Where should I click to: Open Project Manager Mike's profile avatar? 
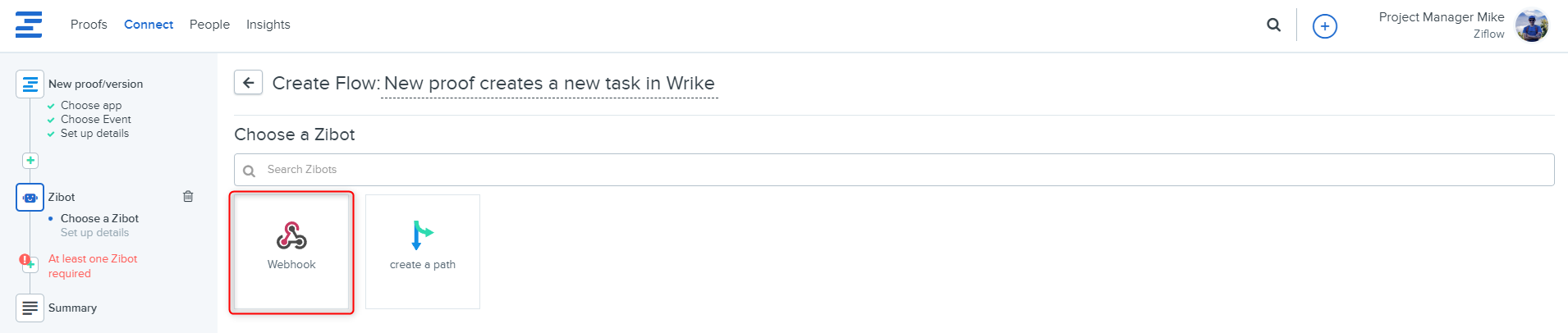[x=1531, y=25]
